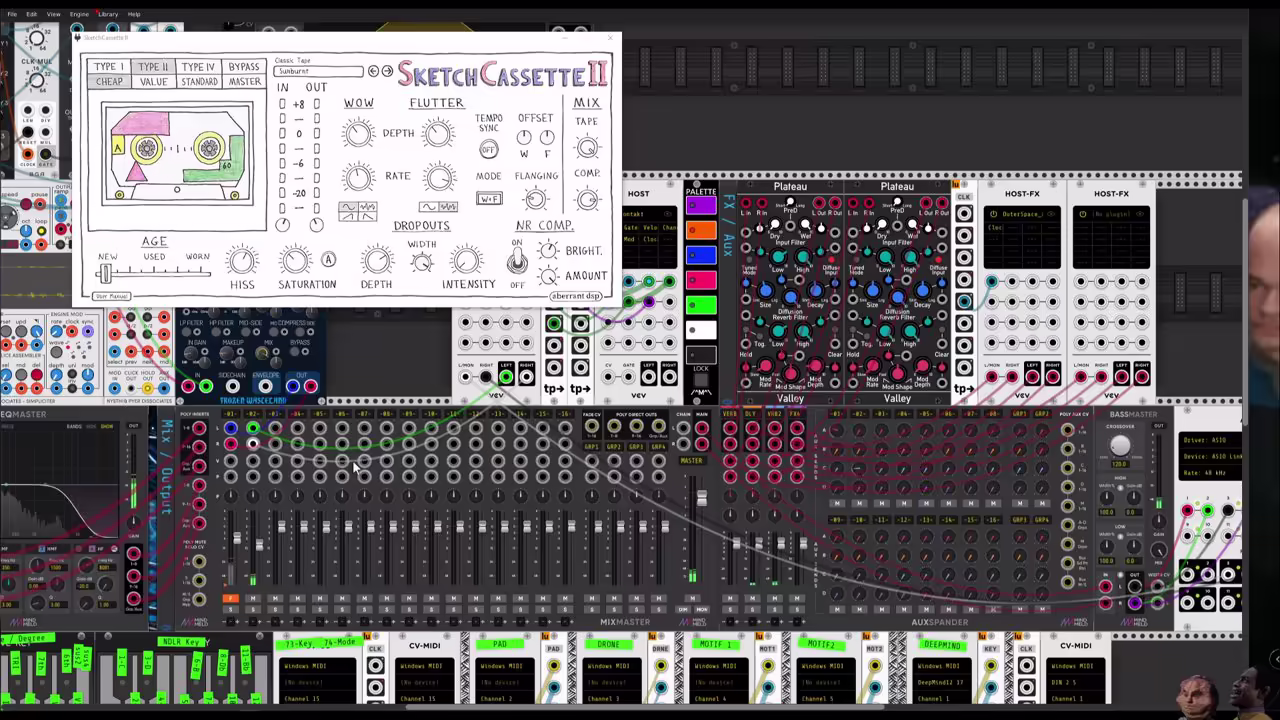Click the Flutter rate knob
The width and height of the screenshot is (1280, 720).
pos(438,178)
